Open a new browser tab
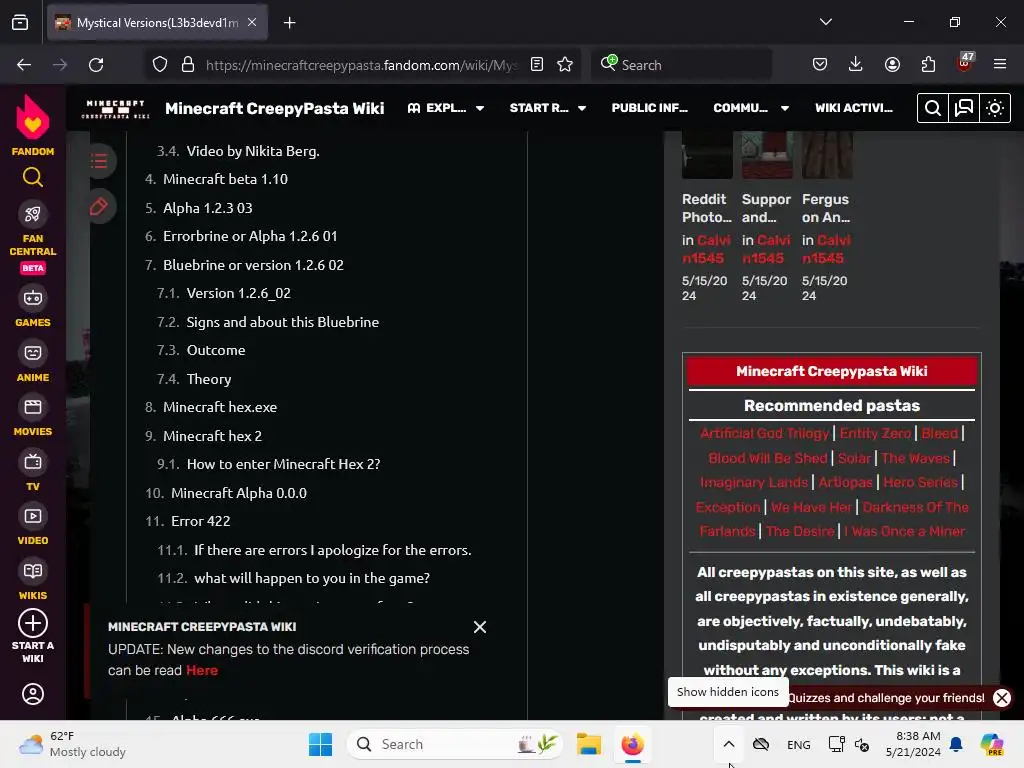Screen dimensions: 1024x768 click(289, 23)
